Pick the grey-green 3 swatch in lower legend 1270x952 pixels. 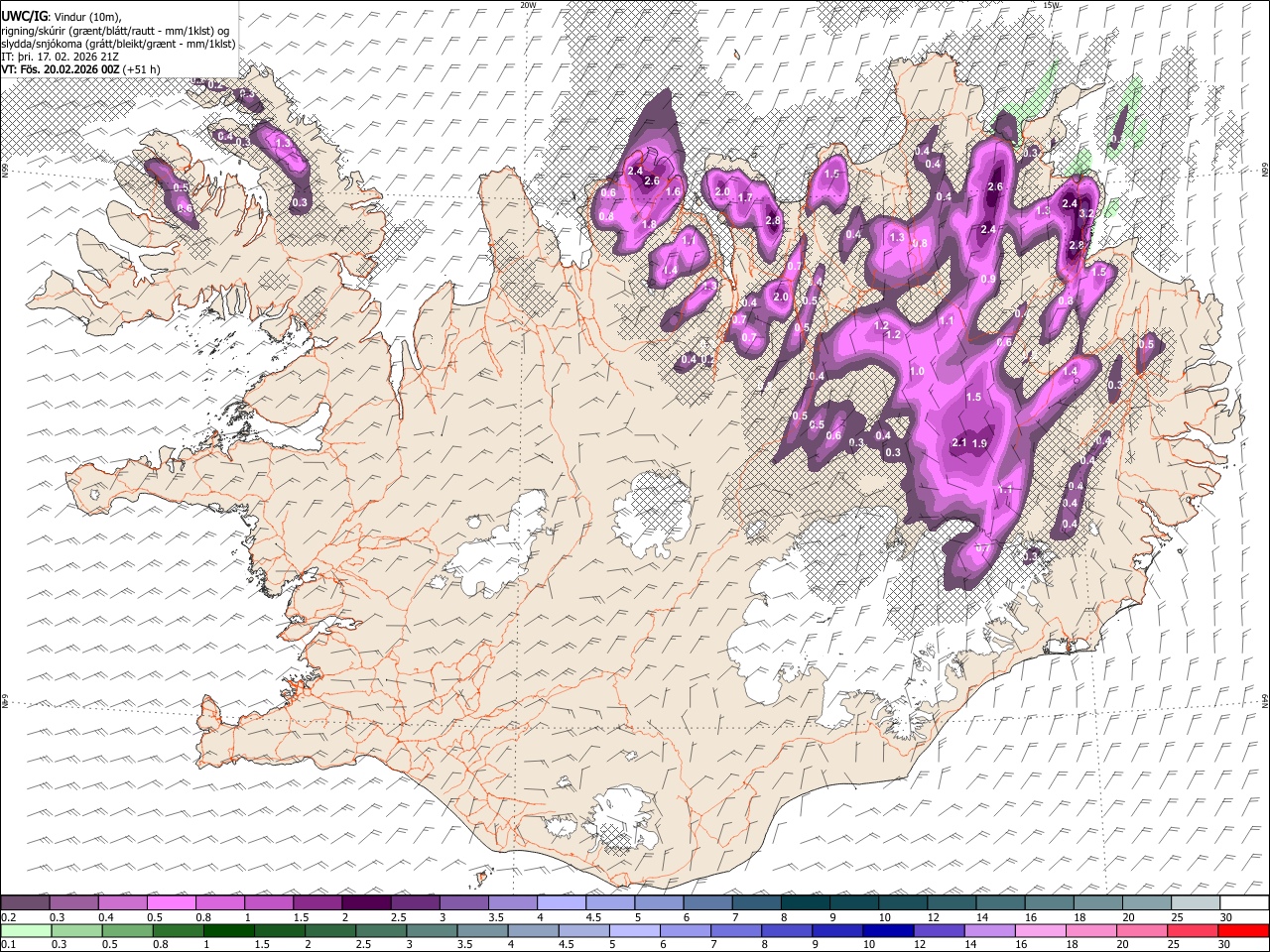pos(431,930)
